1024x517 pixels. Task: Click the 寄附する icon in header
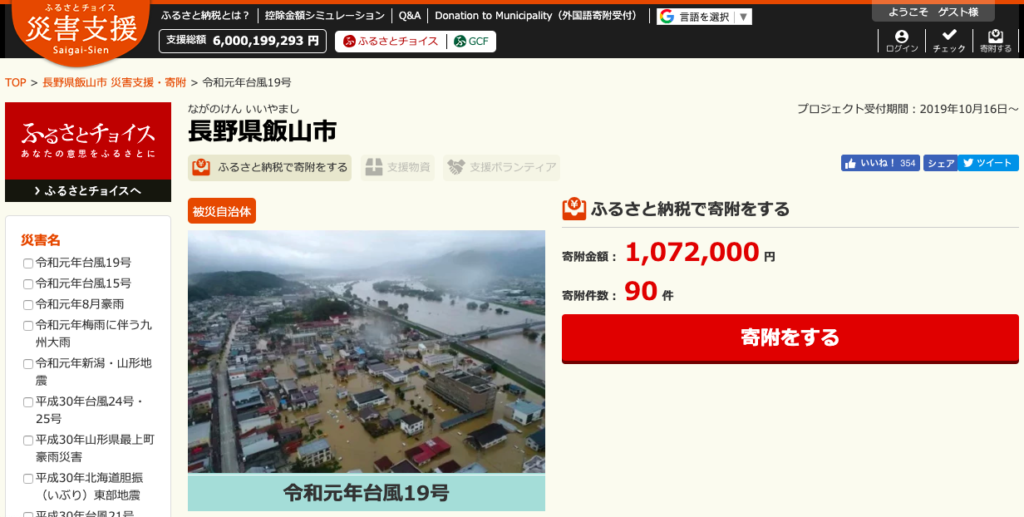[995, 40]
